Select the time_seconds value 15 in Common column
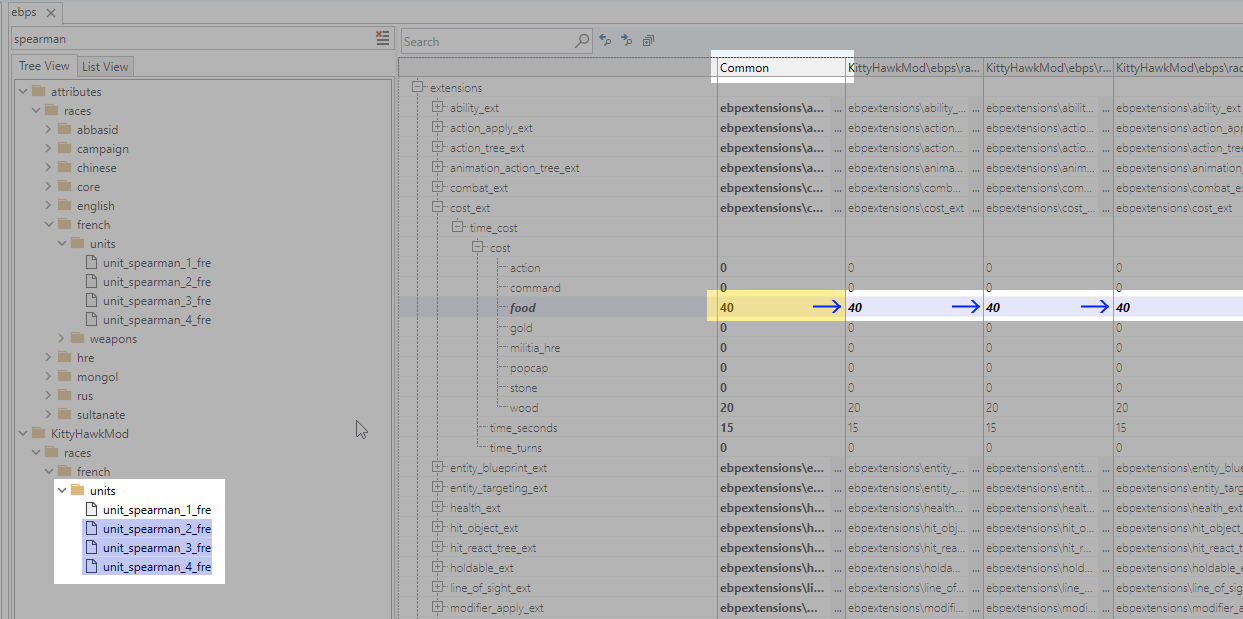Screen dimensions: 1243x619 point(726,428)
